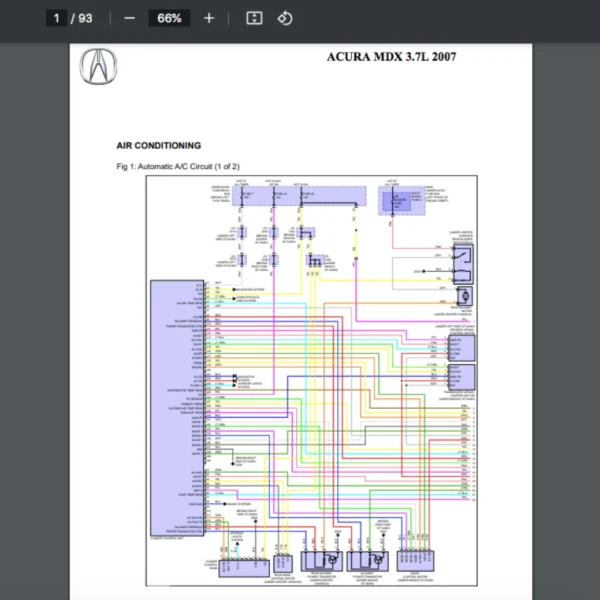Click the 66% zoom level field
The width and height of the screenshot is (600, 600).
click(x=168, y=18)
